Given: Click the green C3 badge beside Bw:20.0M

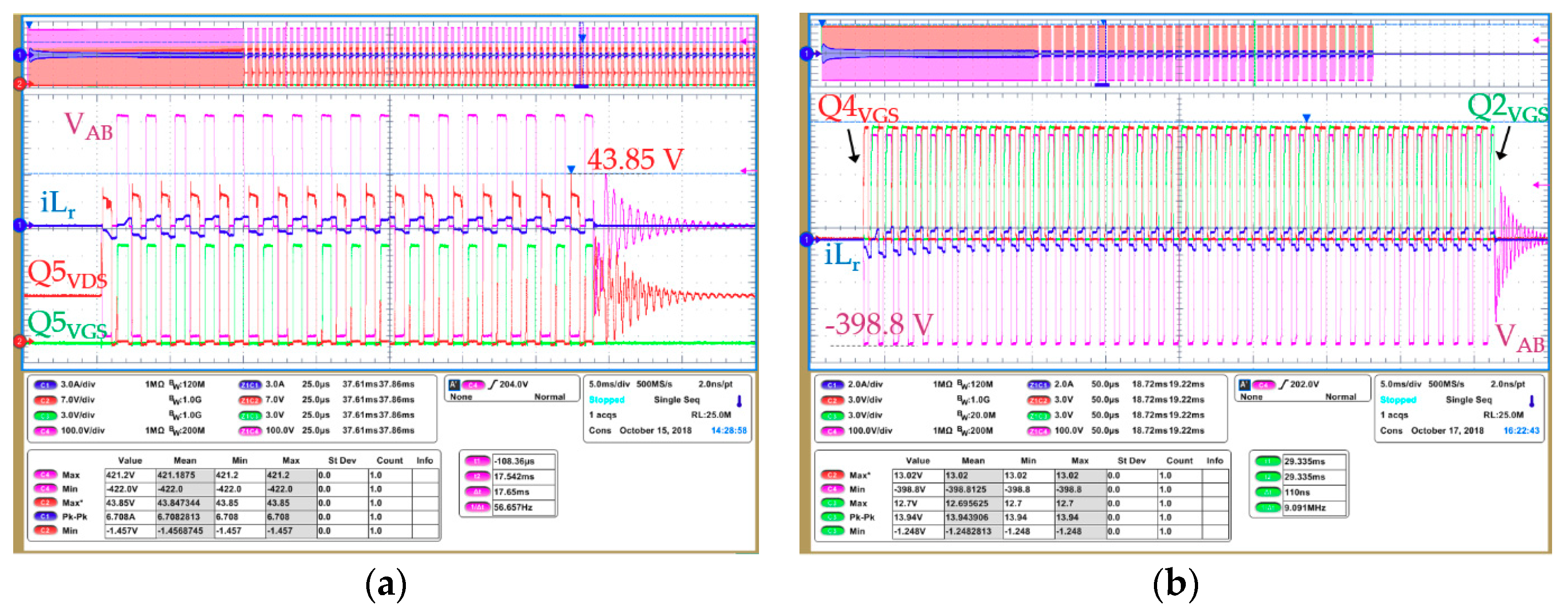Looking at the screenshot, I should tap(832, 415).
